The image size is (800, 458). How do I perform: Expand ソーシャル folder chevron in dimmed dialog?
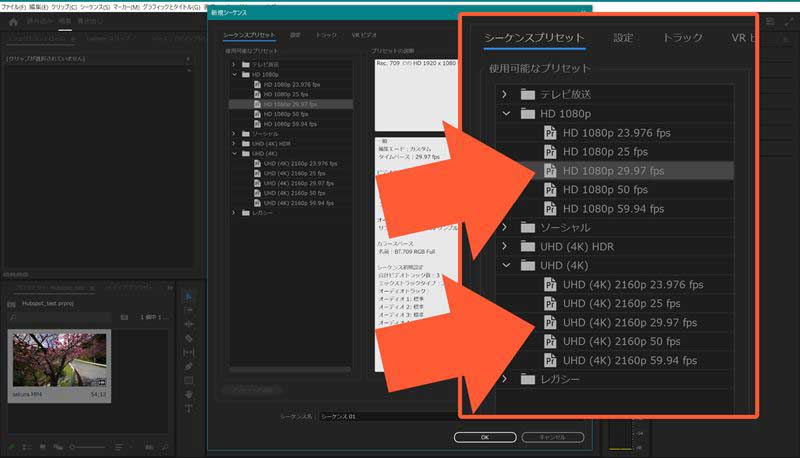pyautogui.click(x=234, y=134)
